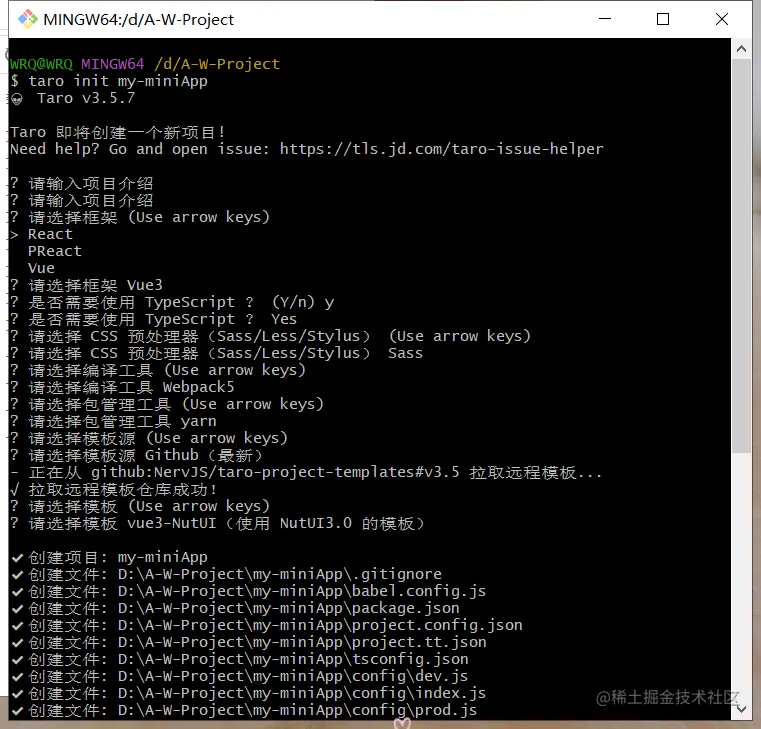Viewport: 761px width, 729px height.
Task: Click the scrollbar down arrow
Action: click(x=741, y=709)
